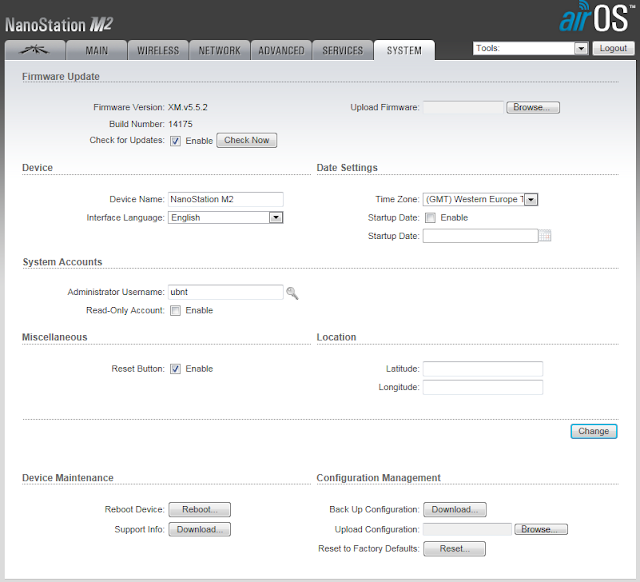The height and width of the screenshot is (582, 640).
Task: Focus the Administrator Username field
Action: point(226,292)
